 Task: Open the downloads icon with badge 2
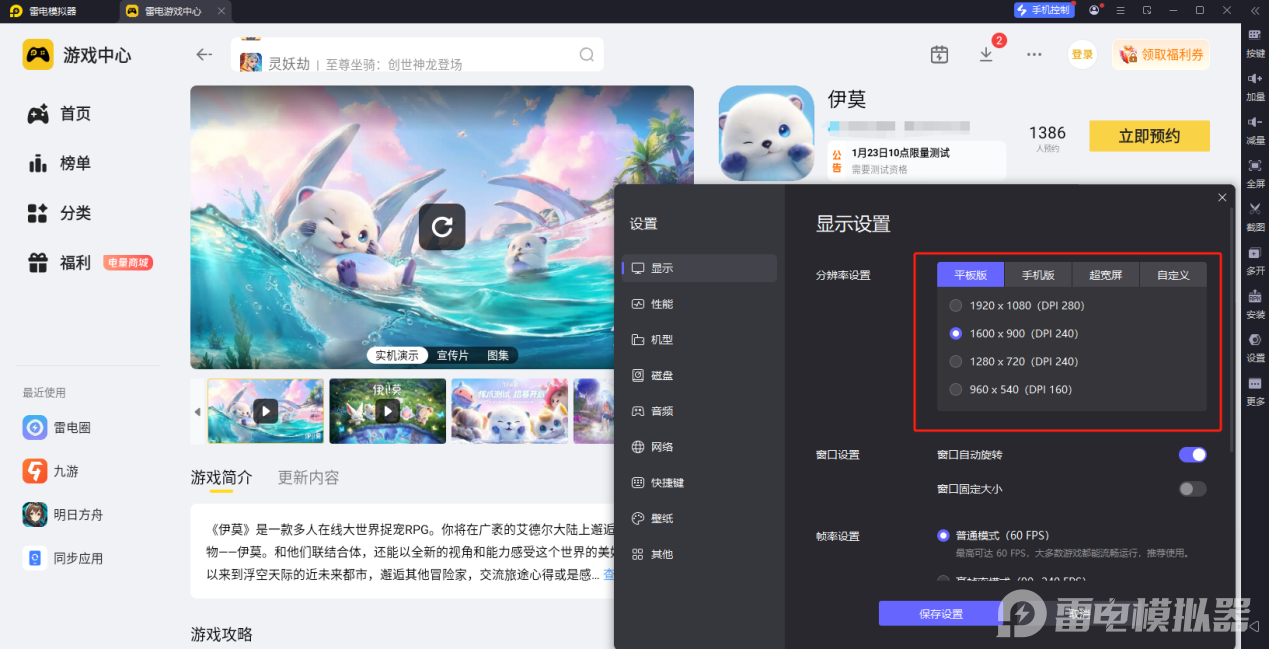click(987, 54)
